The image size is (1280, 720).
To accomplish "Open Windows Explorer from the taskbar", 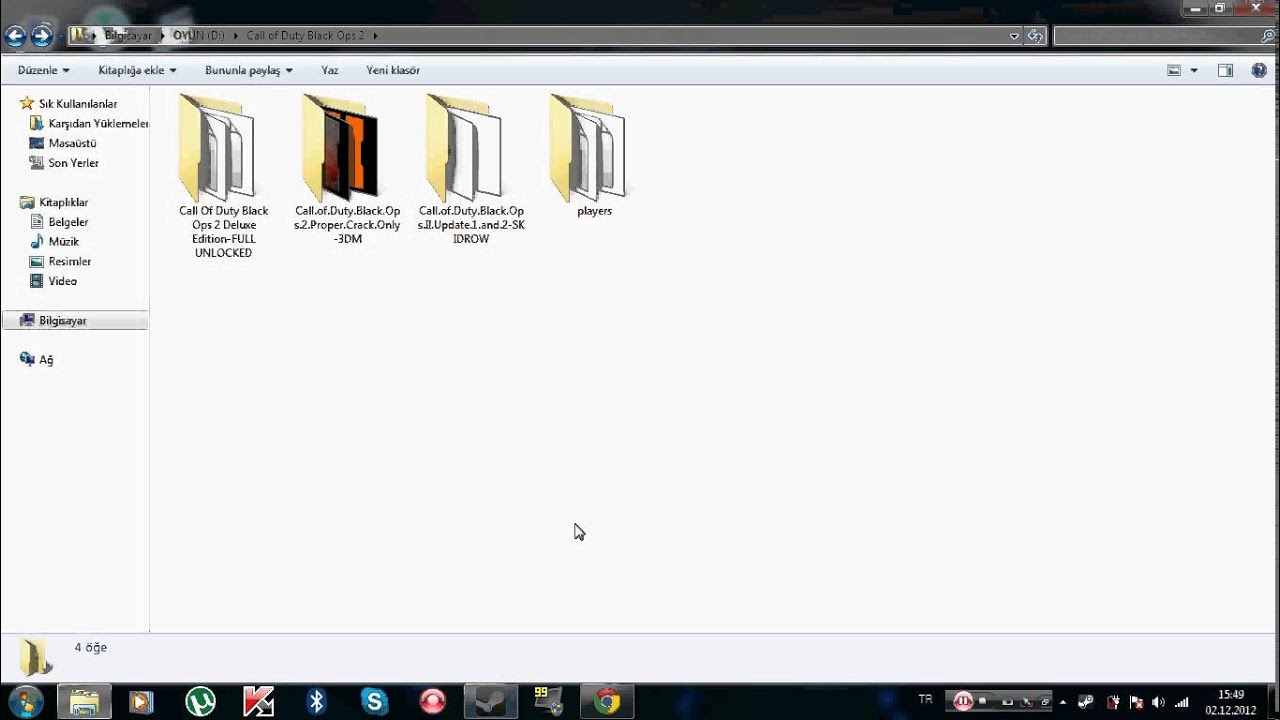I will click(x=84, y=702).
